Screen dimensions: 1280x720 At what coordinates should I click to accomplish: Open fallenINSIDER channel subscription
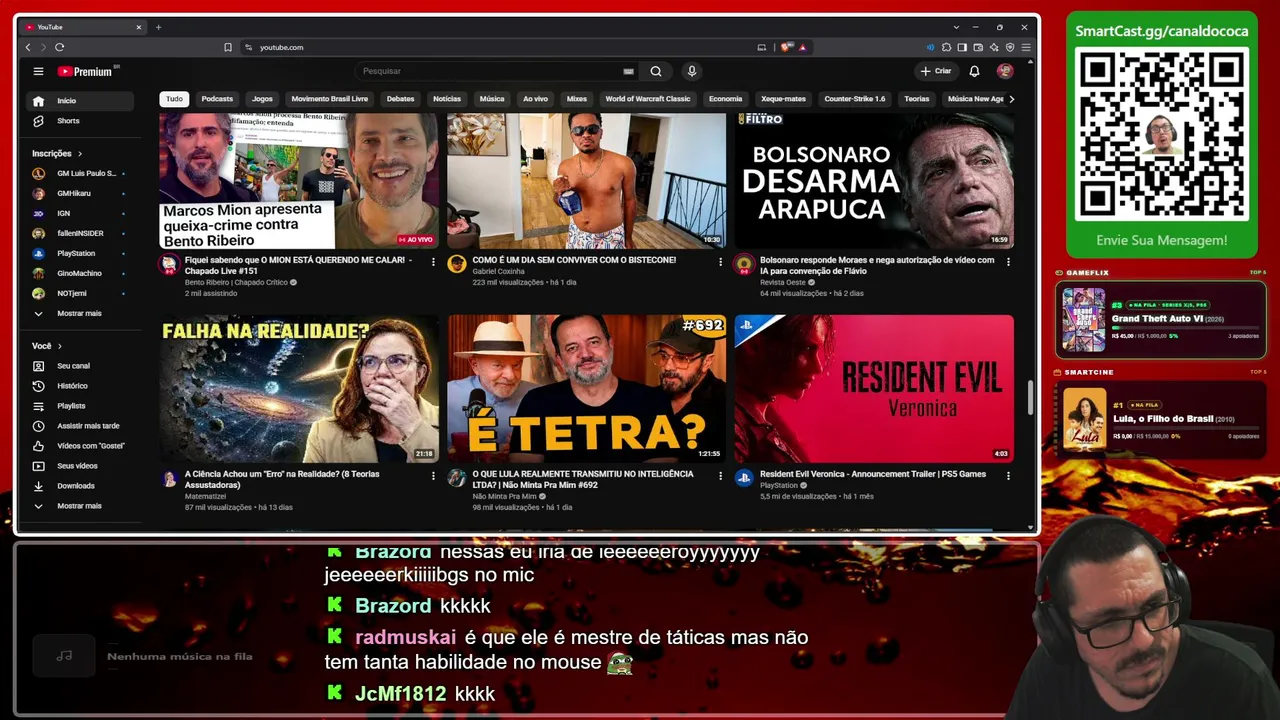pyautogui.click(x=81, y=233)
